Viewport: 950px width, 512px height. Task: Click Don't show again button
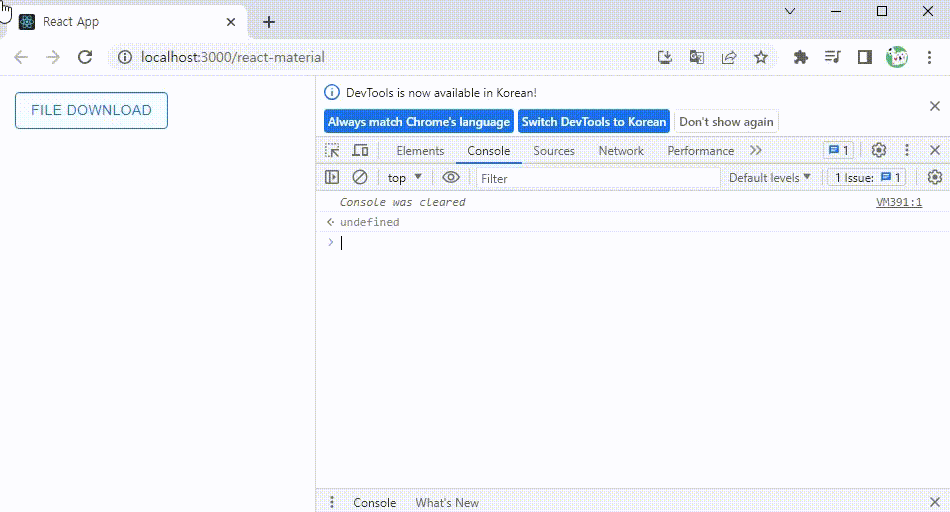click(x=726, y=122)
